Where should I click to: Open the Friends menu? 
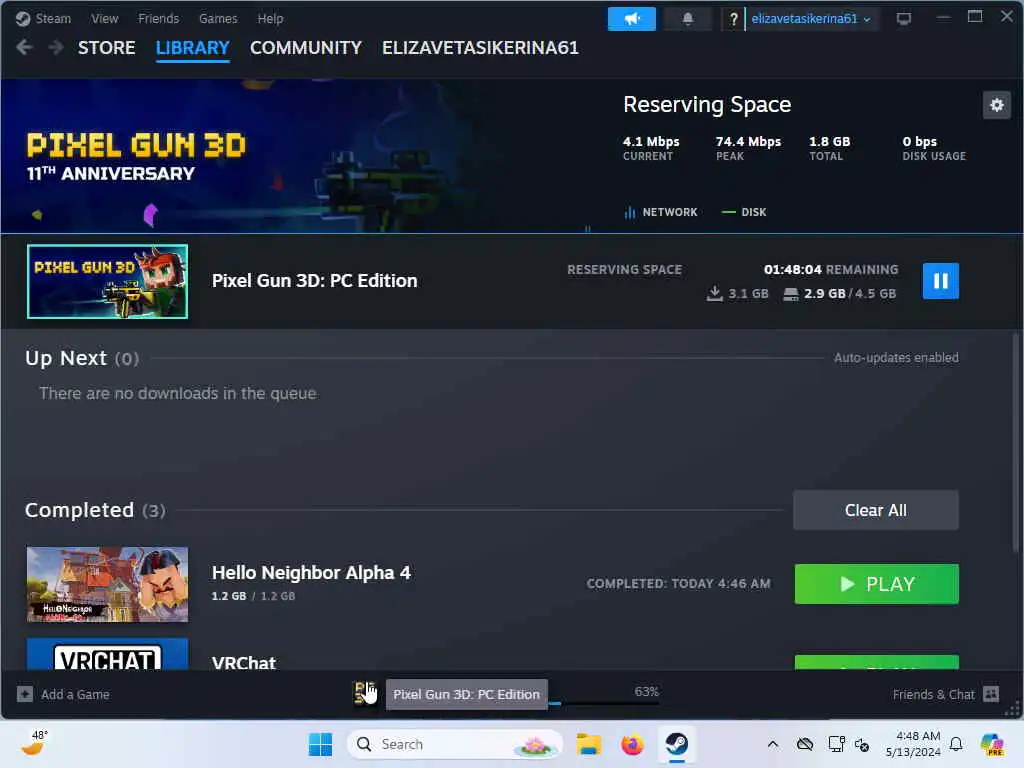pyautogui.click(x=159, y=18)
